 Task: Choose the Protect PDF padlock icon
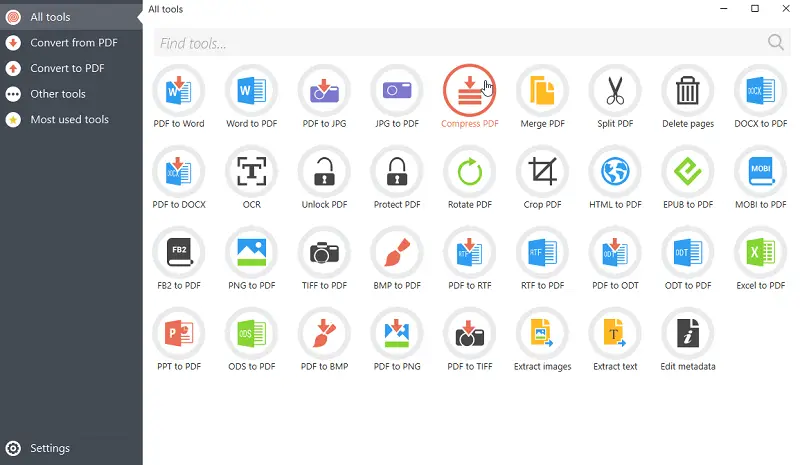pyautogui.click(x=397, y=172)
